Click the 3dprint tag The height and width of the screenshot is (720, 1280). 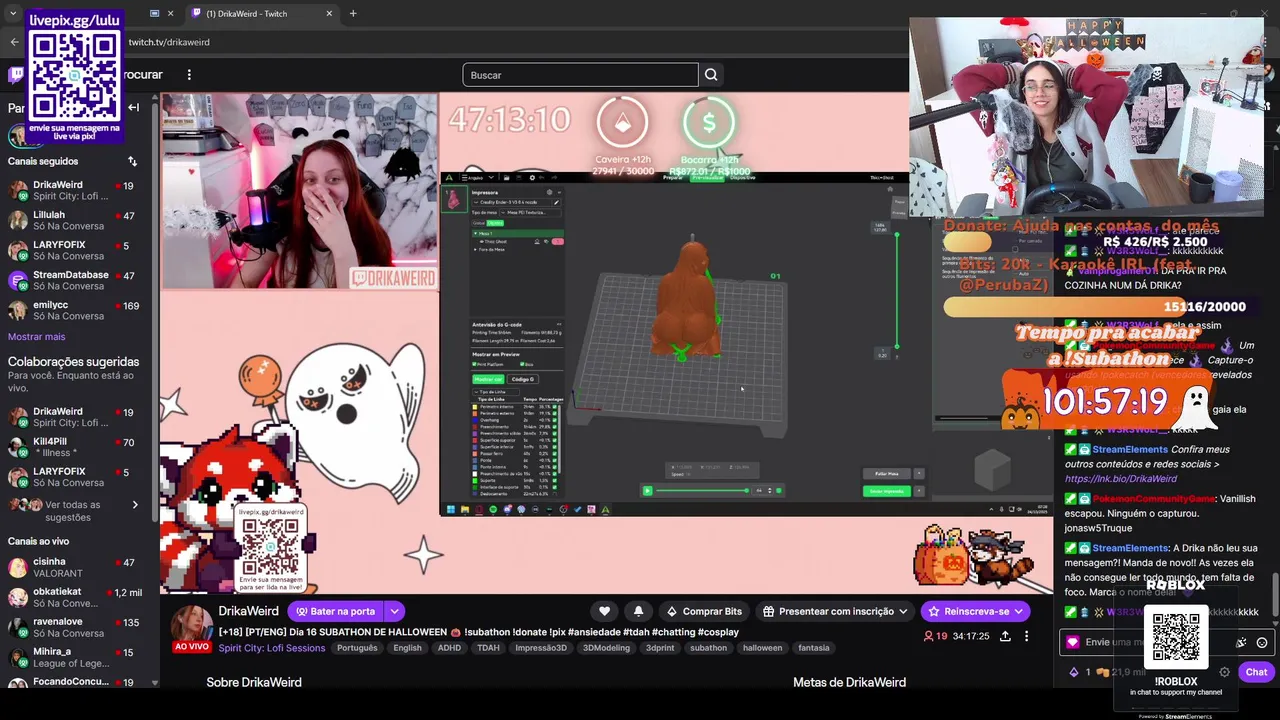click(660, 648)
